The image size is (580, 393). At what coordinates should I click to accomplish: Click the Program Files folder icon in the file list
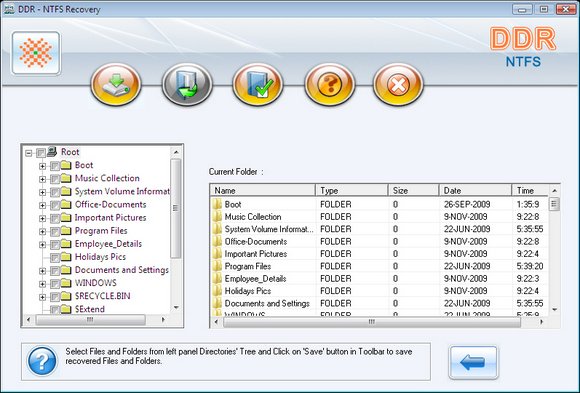(217, 266)
